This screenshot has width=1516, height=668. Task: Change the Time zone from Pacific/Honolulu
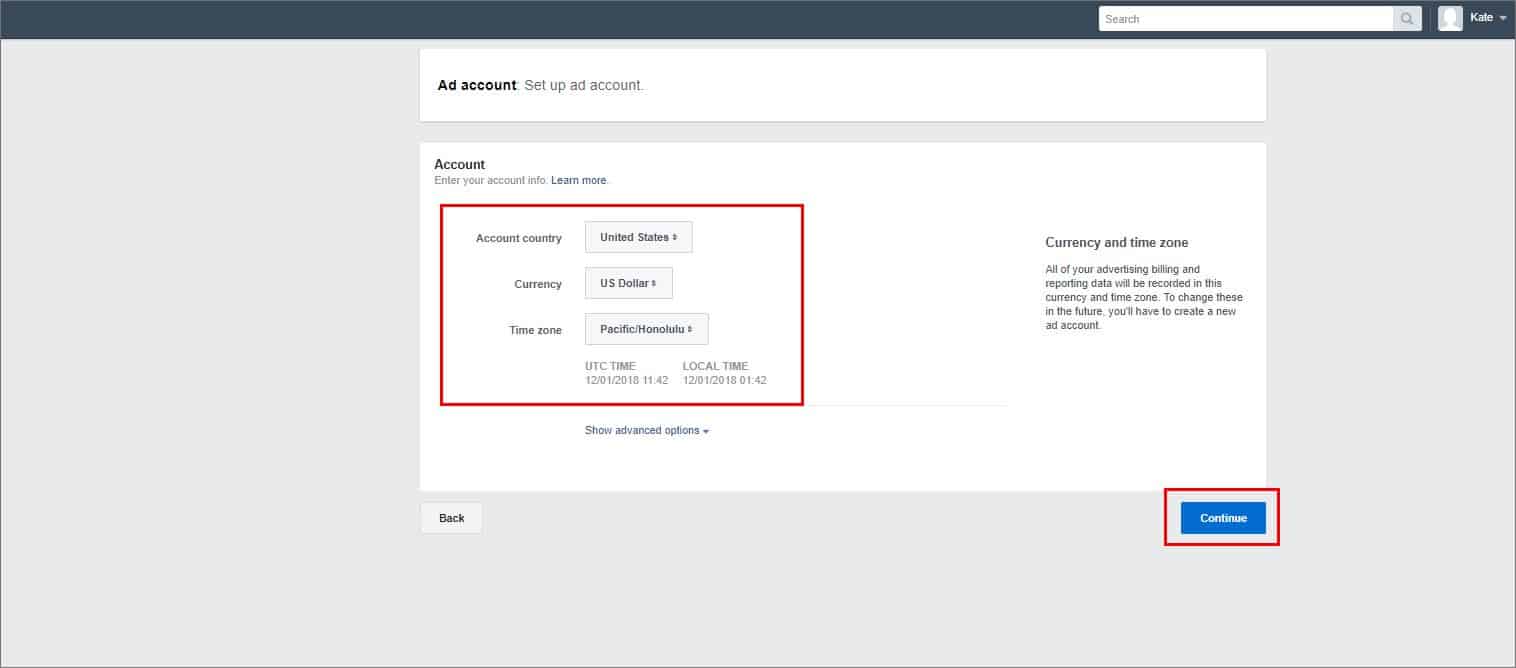tap(646, 329)
